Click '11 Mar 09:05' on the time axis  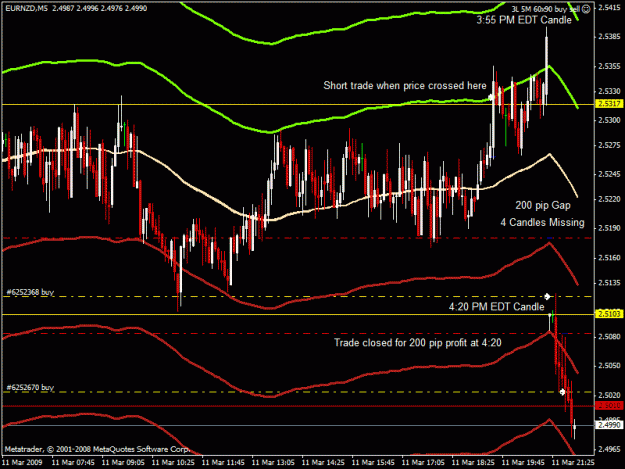(123, 463)
